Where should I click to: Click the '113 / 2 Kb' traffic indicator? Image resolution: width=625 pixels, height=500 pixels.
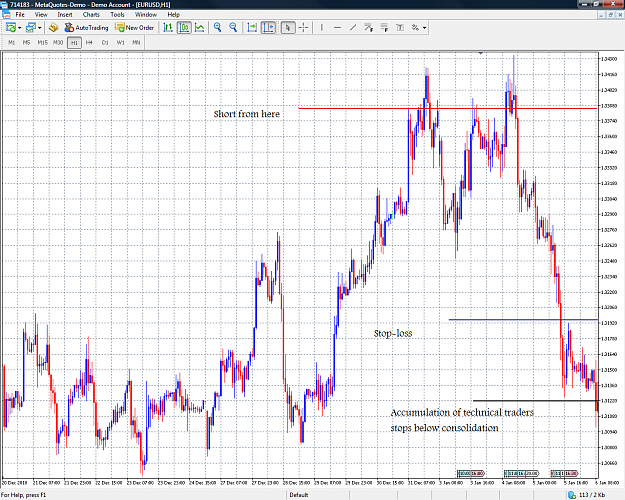click(592, 495)
